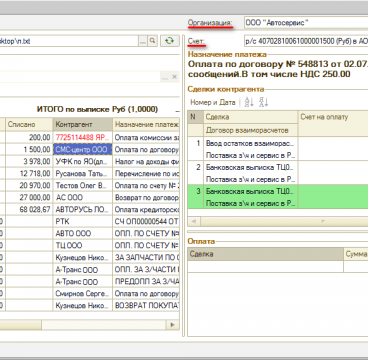Select the 'АВТОРУСЬ ЛО...' counterparty row

tap(83, 210)
